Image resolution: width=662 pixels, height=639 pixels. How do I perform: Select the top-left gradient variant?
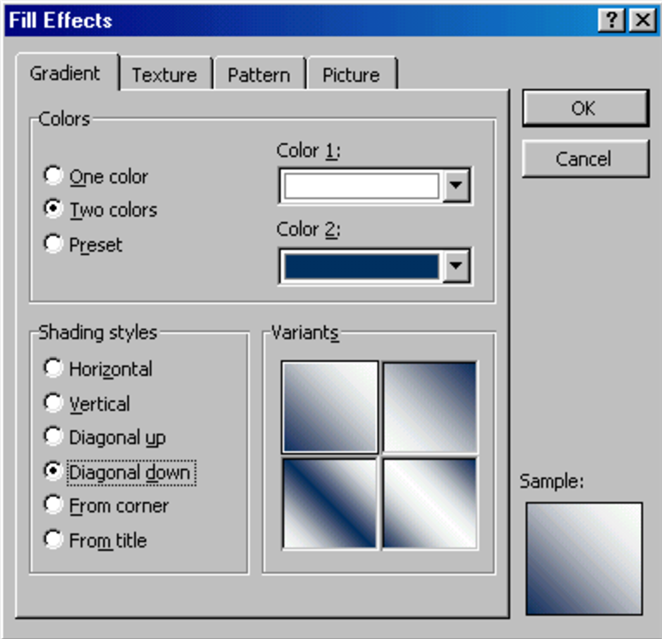[x=330, y=408]
